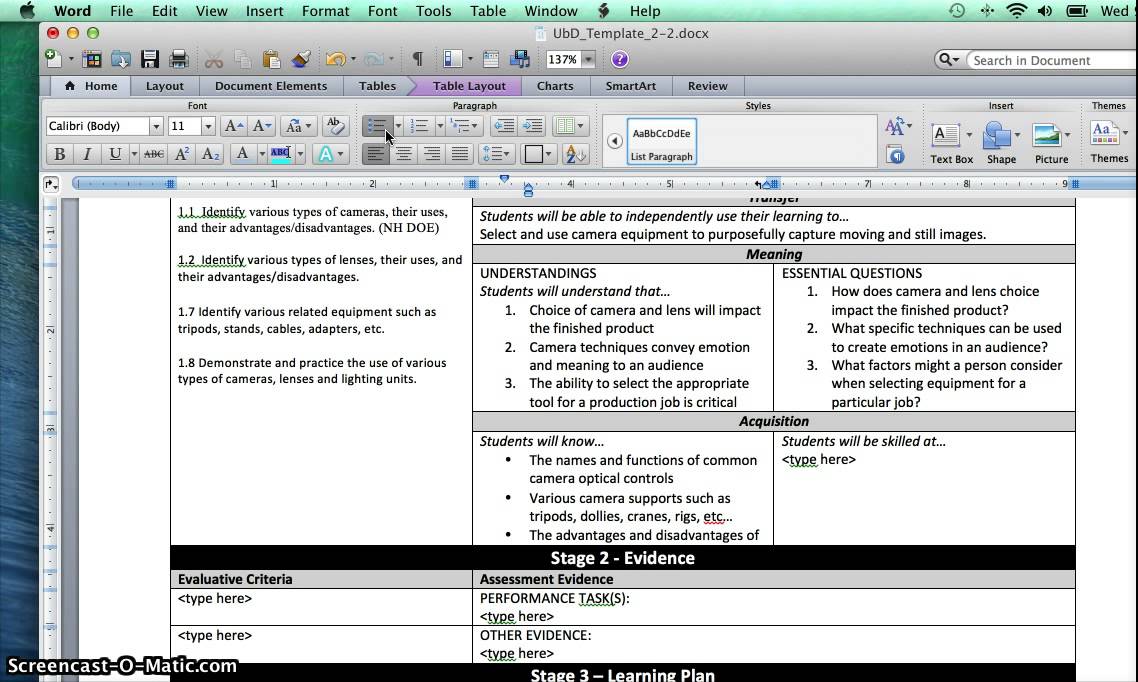Toggle Underline formatting

pyautogui.click(x=114, y=154)
